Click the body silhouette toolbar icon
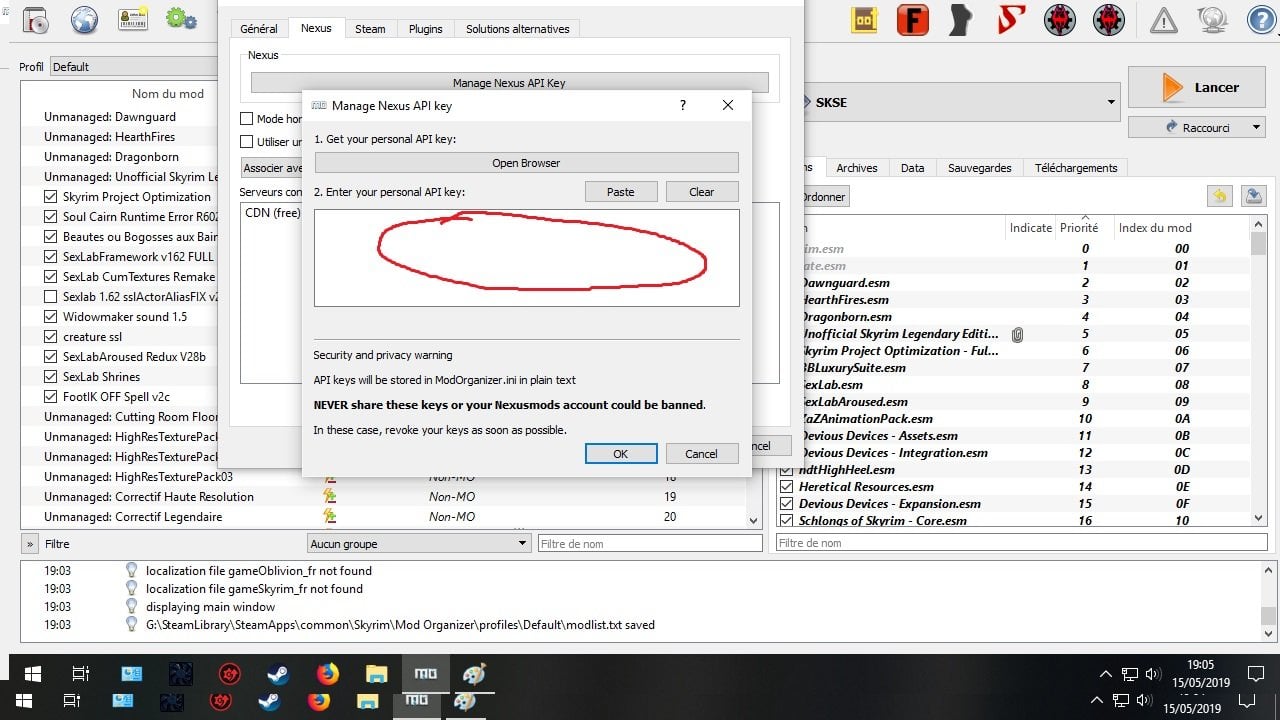The width and height of the screenshot is (1280, 720). tap(961, 20)
